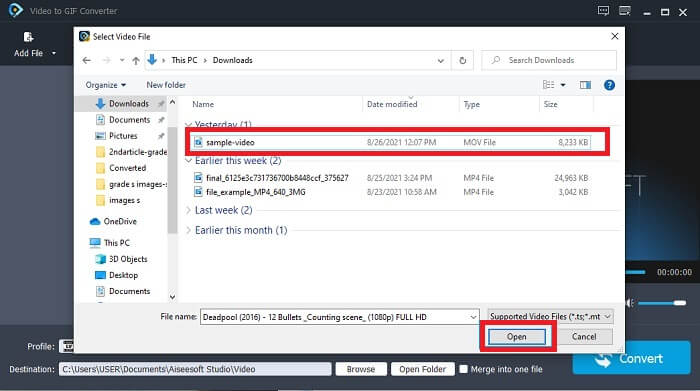Click the Destination path field
The image size is (700, 391).
click(195, 369)
